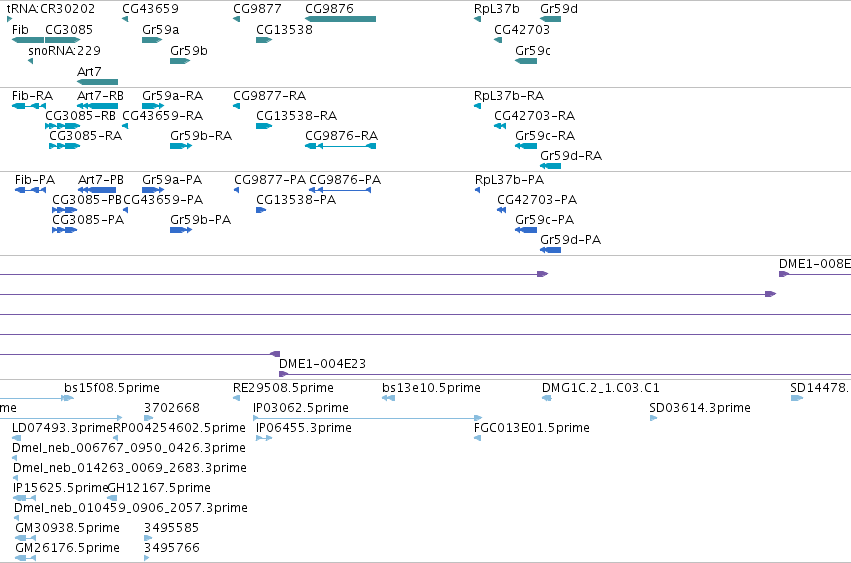Image resolution: width=851 pixels, height=563 pixels.
Task: Click the CG3085-RB transcript label
Action: pos(80,116)
